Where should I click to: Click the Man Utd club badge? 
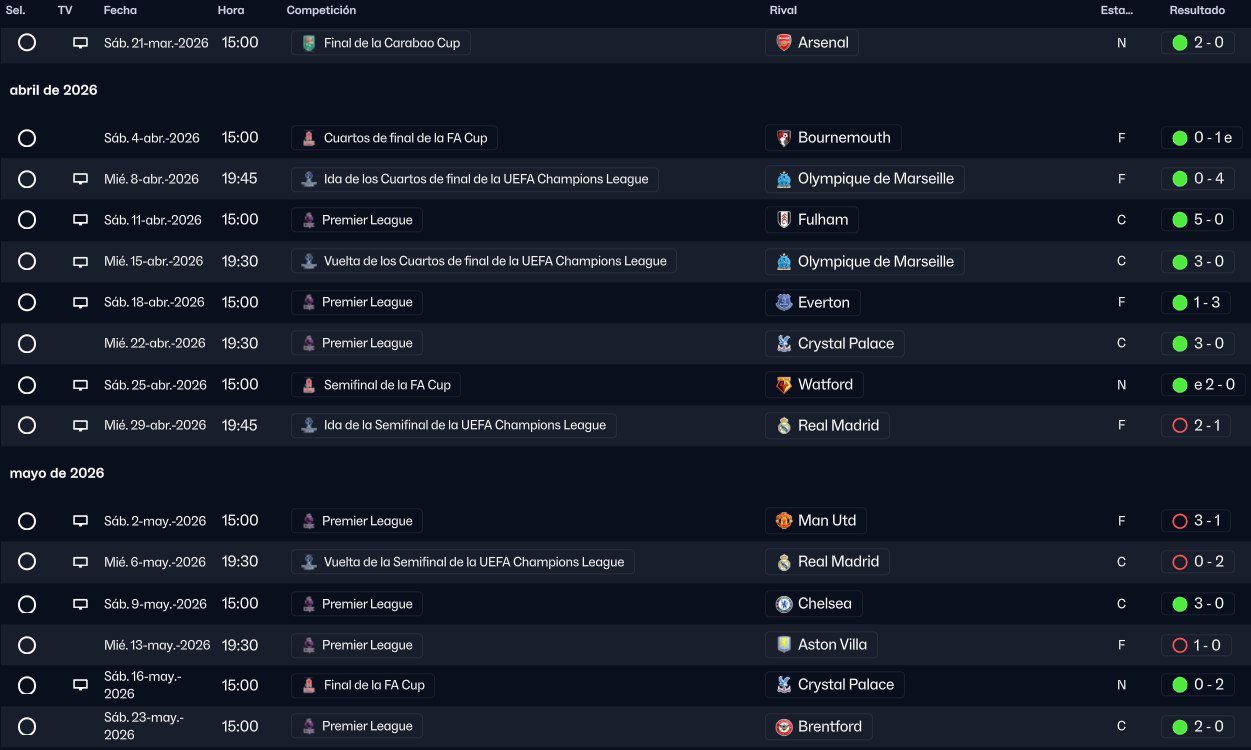pos(784,521)
